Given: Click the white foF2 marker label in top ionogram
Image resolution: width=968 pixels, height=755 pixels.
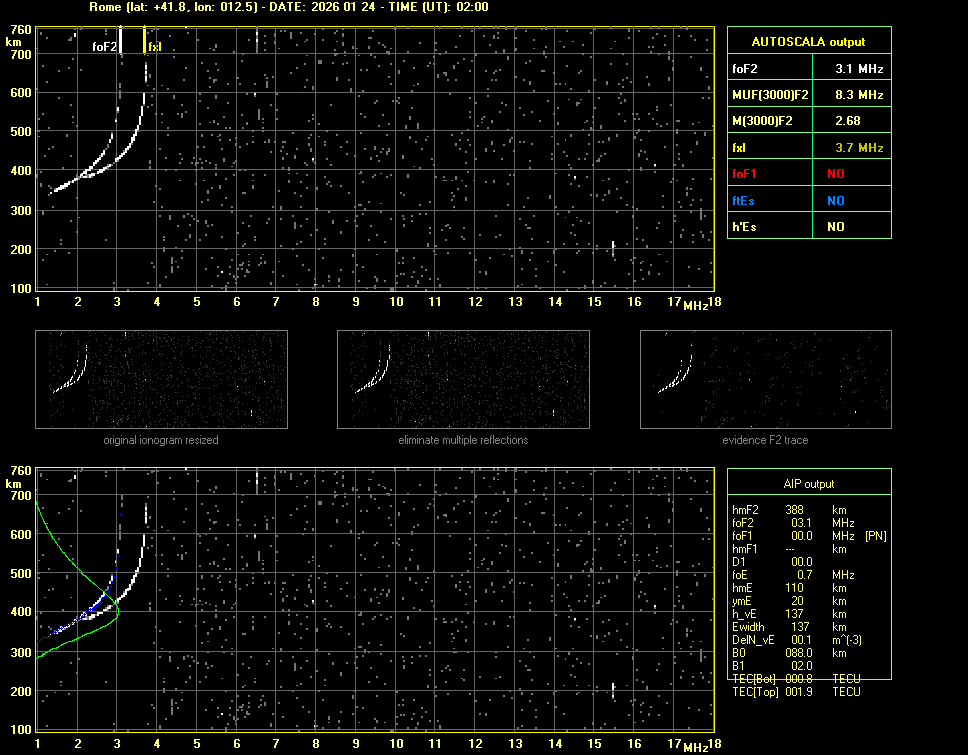Looking at the screenshot, I should [x=104, y=46].
